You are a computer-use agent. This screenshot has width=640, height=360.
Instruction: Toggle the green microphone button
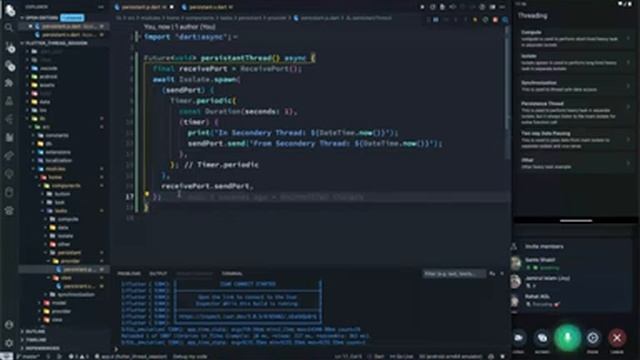567,338
